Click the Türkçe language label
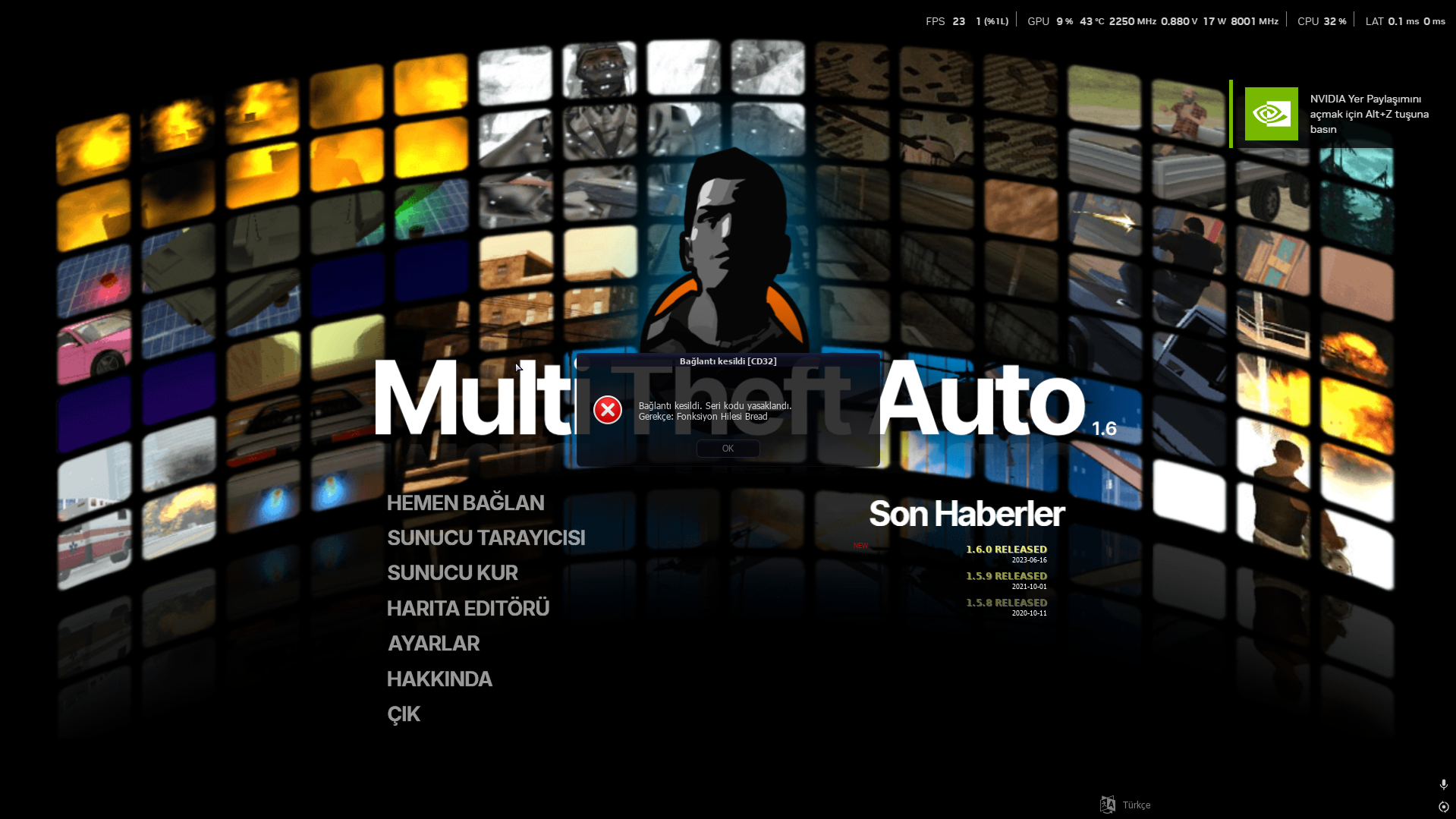The image size is (1456, 819). coord(1137,805)
